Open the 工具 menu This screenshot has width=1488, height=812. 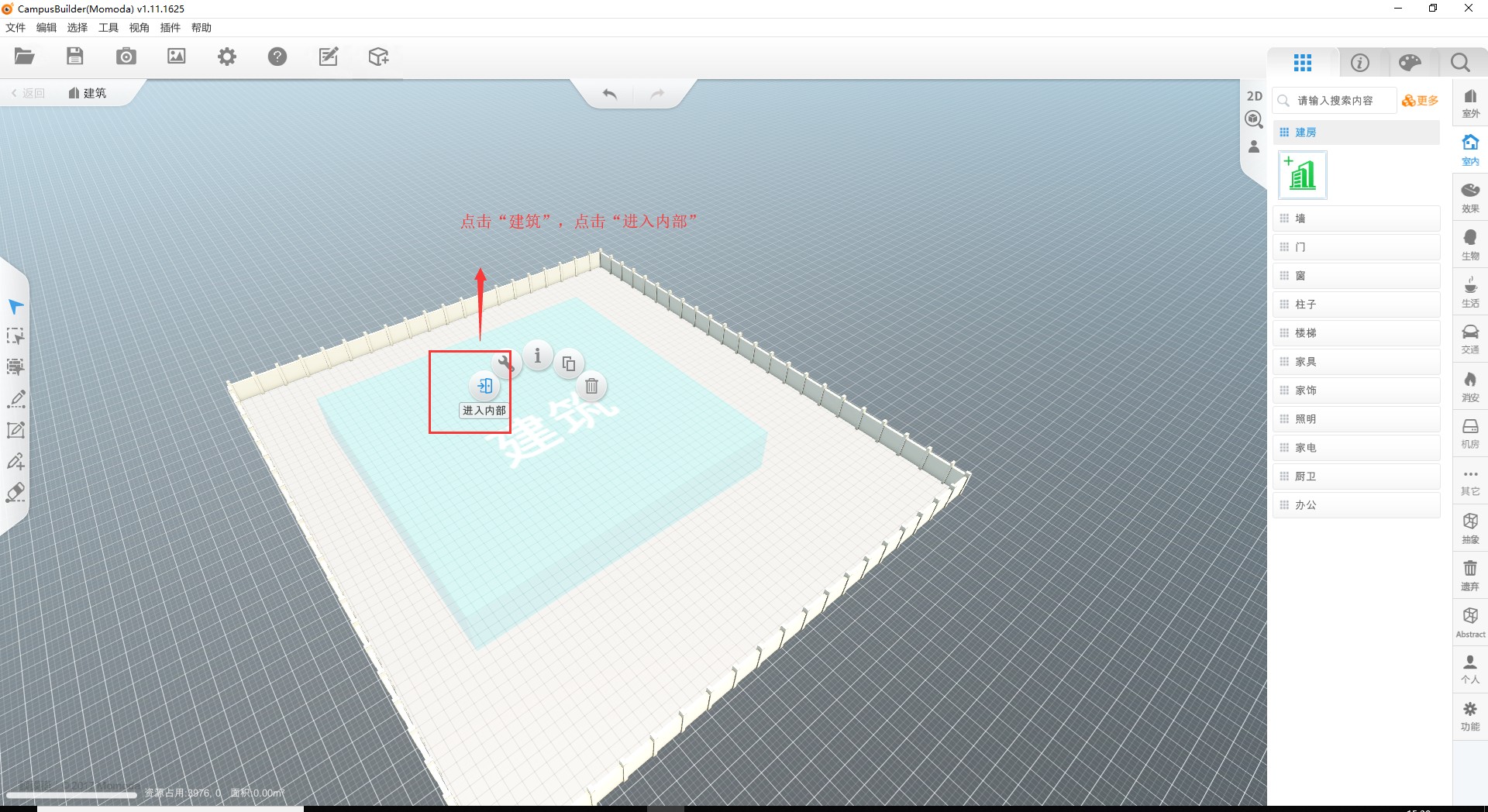pyautogui.click(x=108, y=28)
